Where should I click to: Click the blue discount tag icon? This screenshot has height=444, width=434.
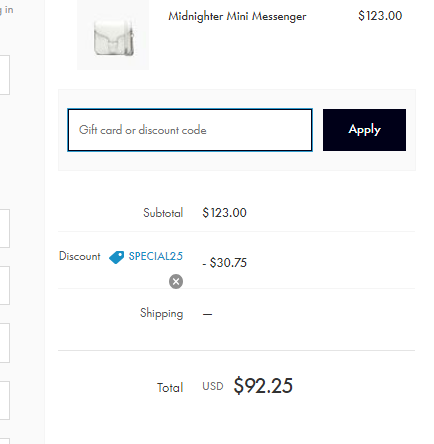pyautogui.click(x=116, y=257)
